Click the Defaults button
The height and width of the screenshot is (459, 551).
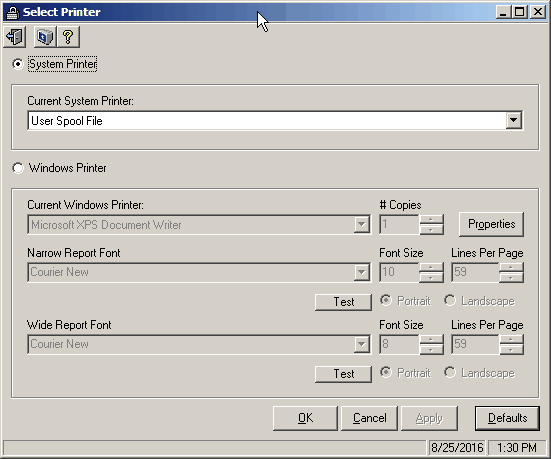point(507,418)
